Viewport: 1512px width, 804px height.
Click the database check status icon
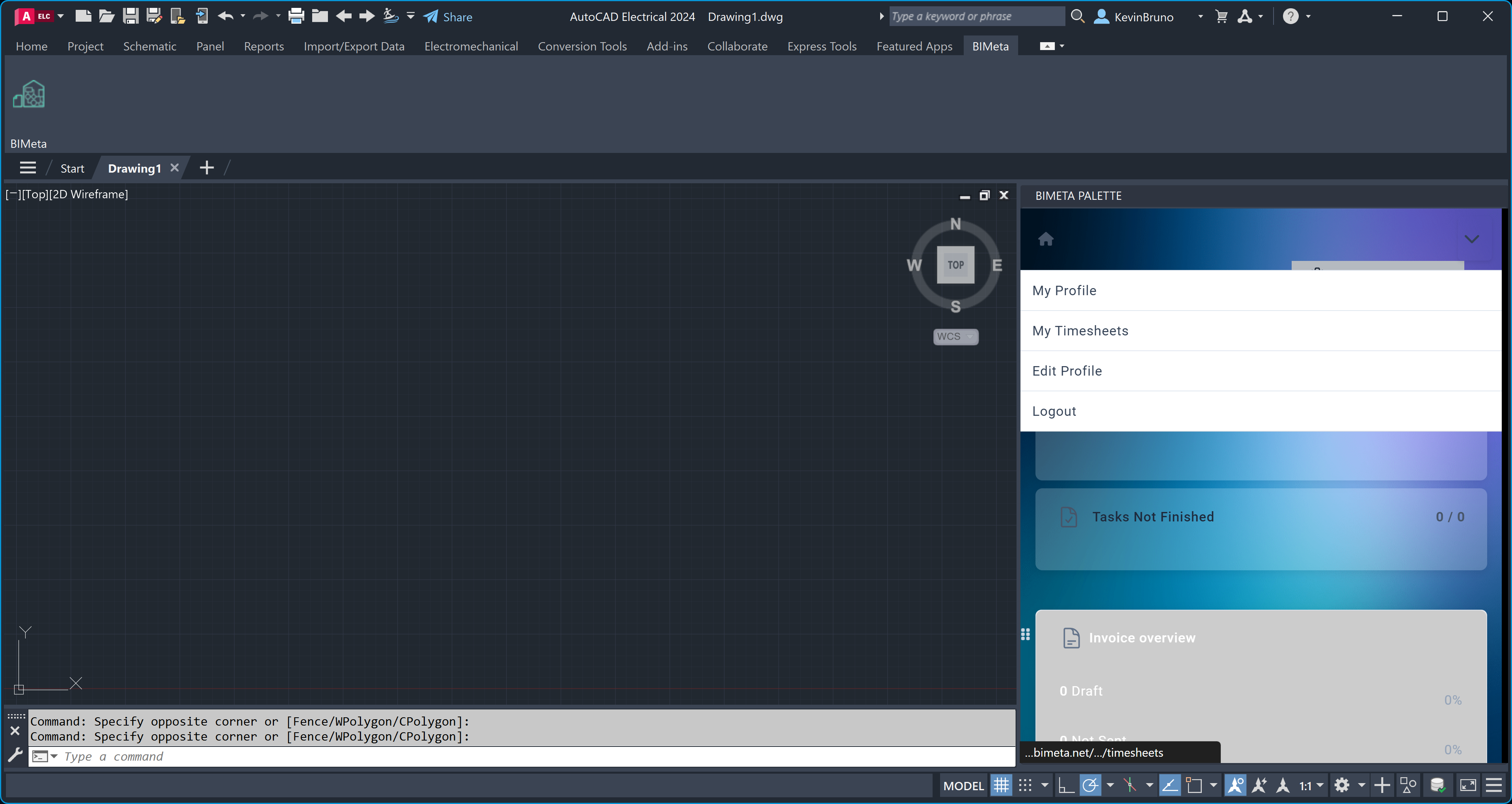(1438, 785)
